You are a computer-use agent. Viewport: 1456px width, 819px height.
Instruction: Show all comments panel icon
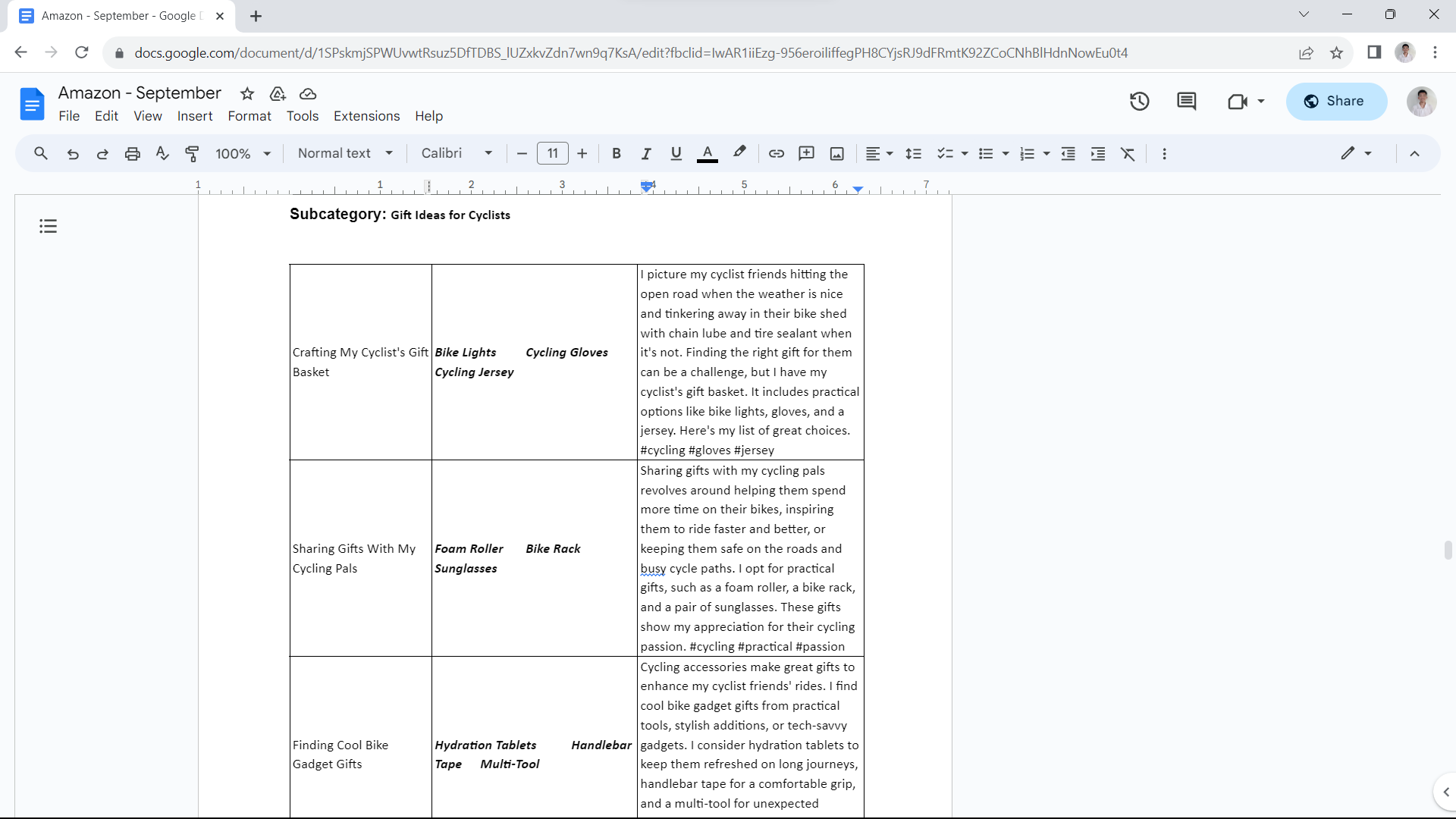(1187, 101)
